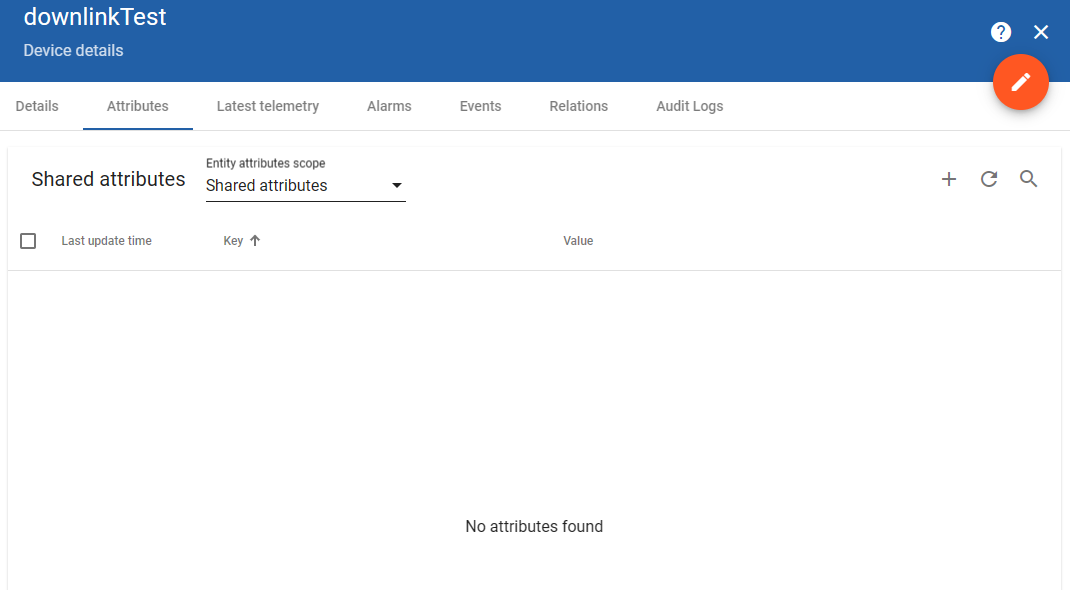Expand the attributes scope selector arrow
This screenshot has height=590, width=1070.
point(397,185)
